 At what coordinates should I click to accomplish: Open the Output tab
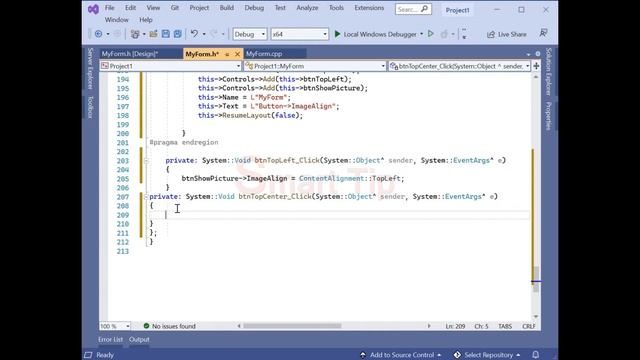click(139, 340)
